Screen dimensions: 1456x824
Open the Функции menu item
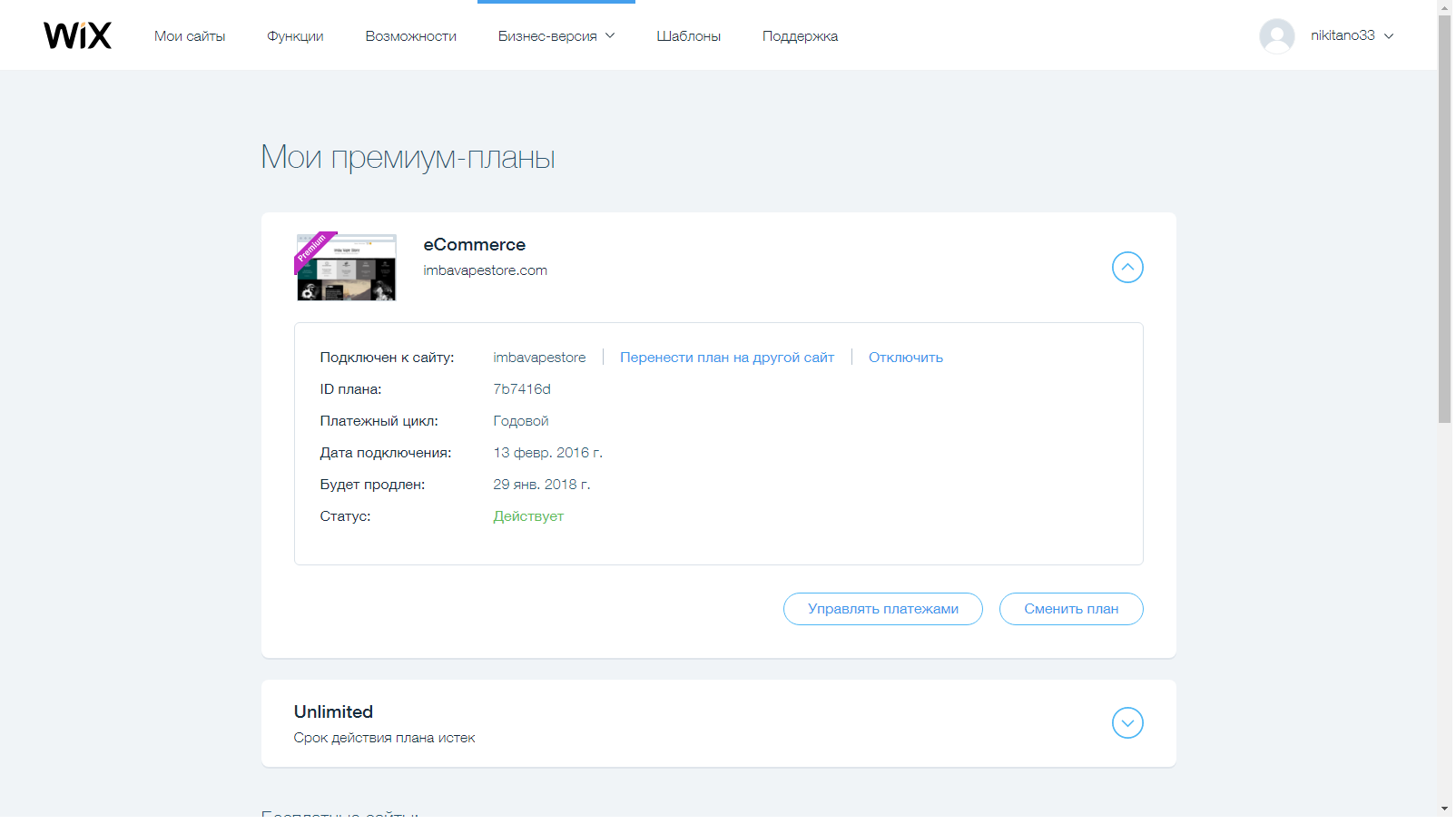[x=295, y=36]
